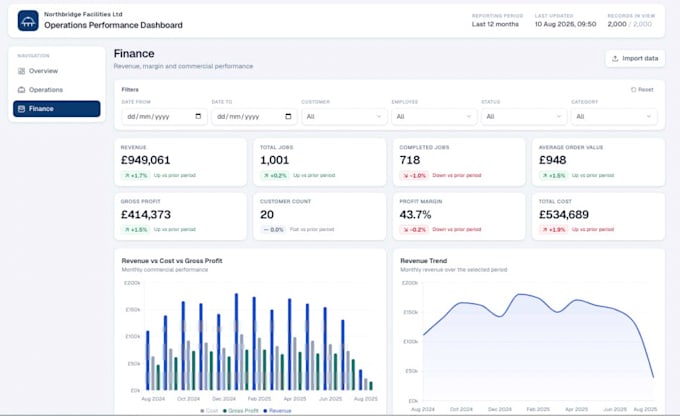Open the Date To calendar picker icon
The image size is (680, 416).
coord(288,116)
